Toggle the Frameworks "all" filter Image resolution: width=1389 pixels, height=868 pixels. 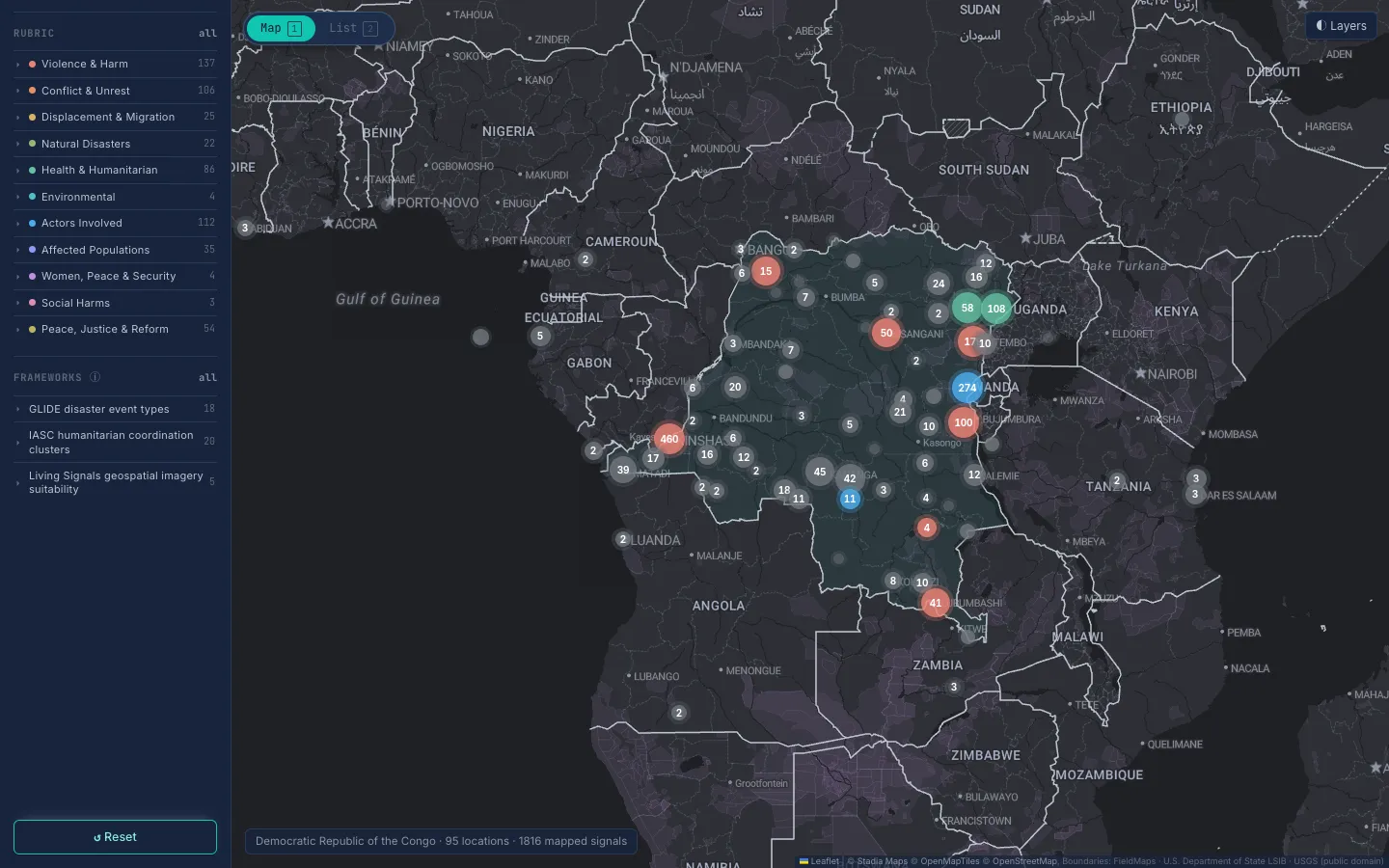point(207,378)
